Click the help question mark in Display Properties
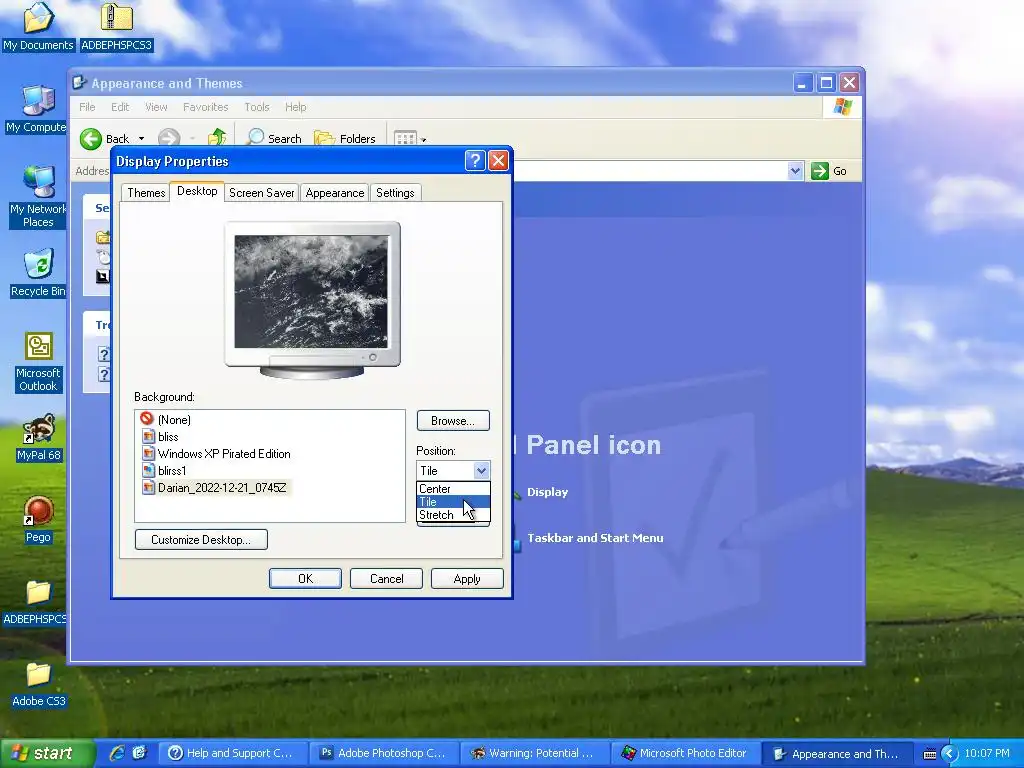Screen dimensions: 1024x768 475,161
